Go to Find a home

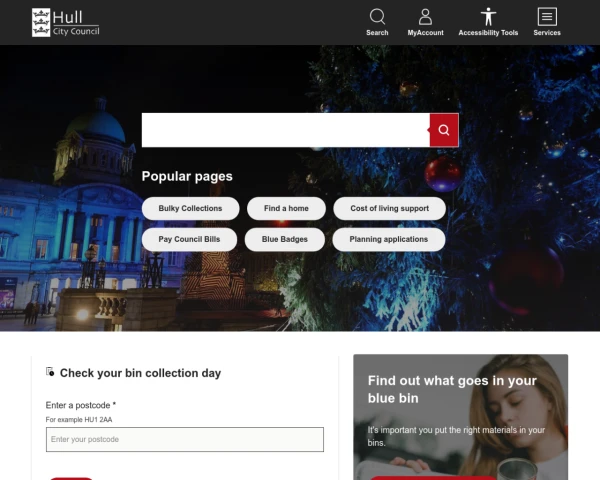coord(286,208)
